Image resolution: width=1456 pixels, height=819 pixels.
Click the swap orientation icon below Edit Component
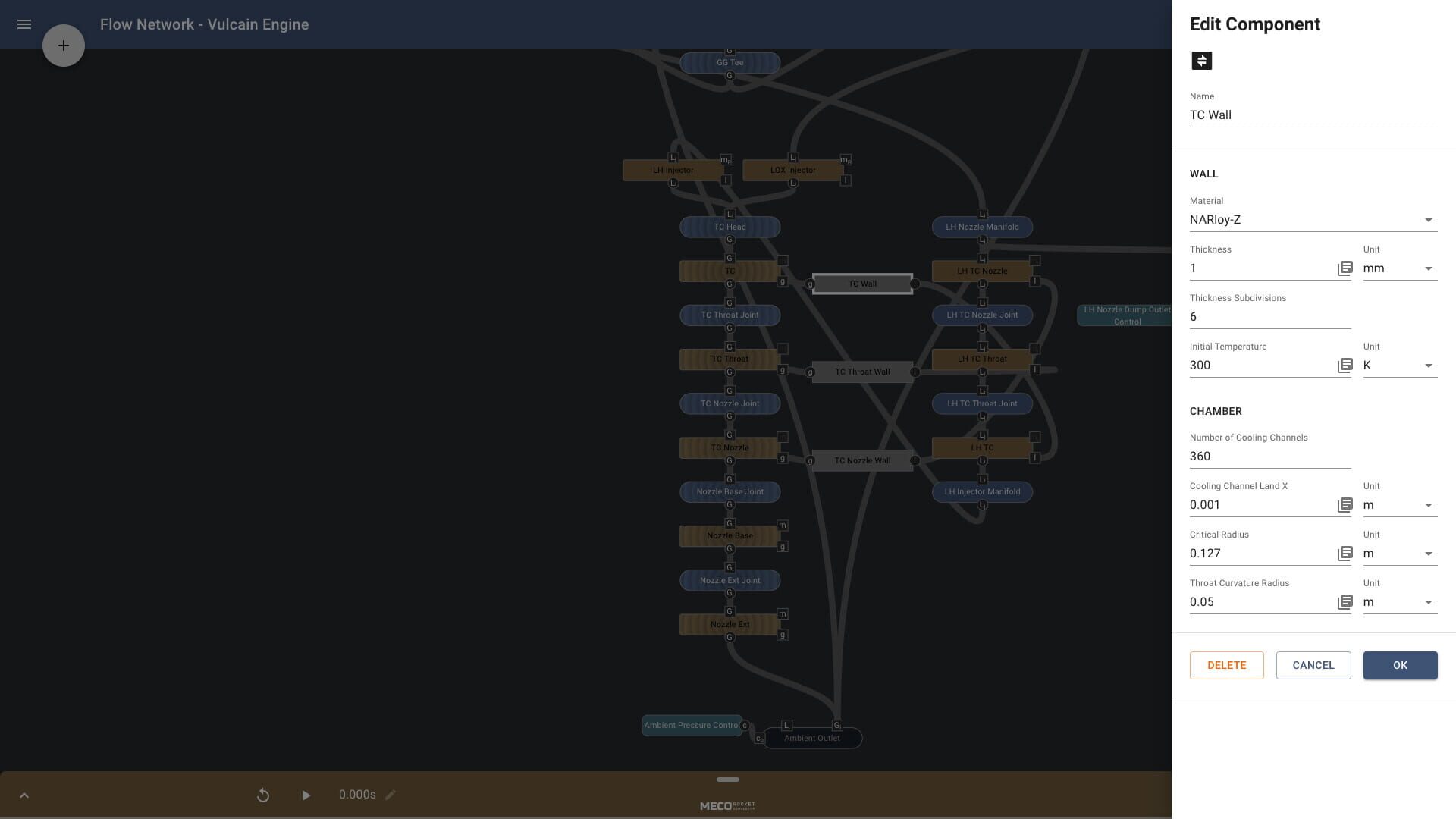[x=1201, y=61]
